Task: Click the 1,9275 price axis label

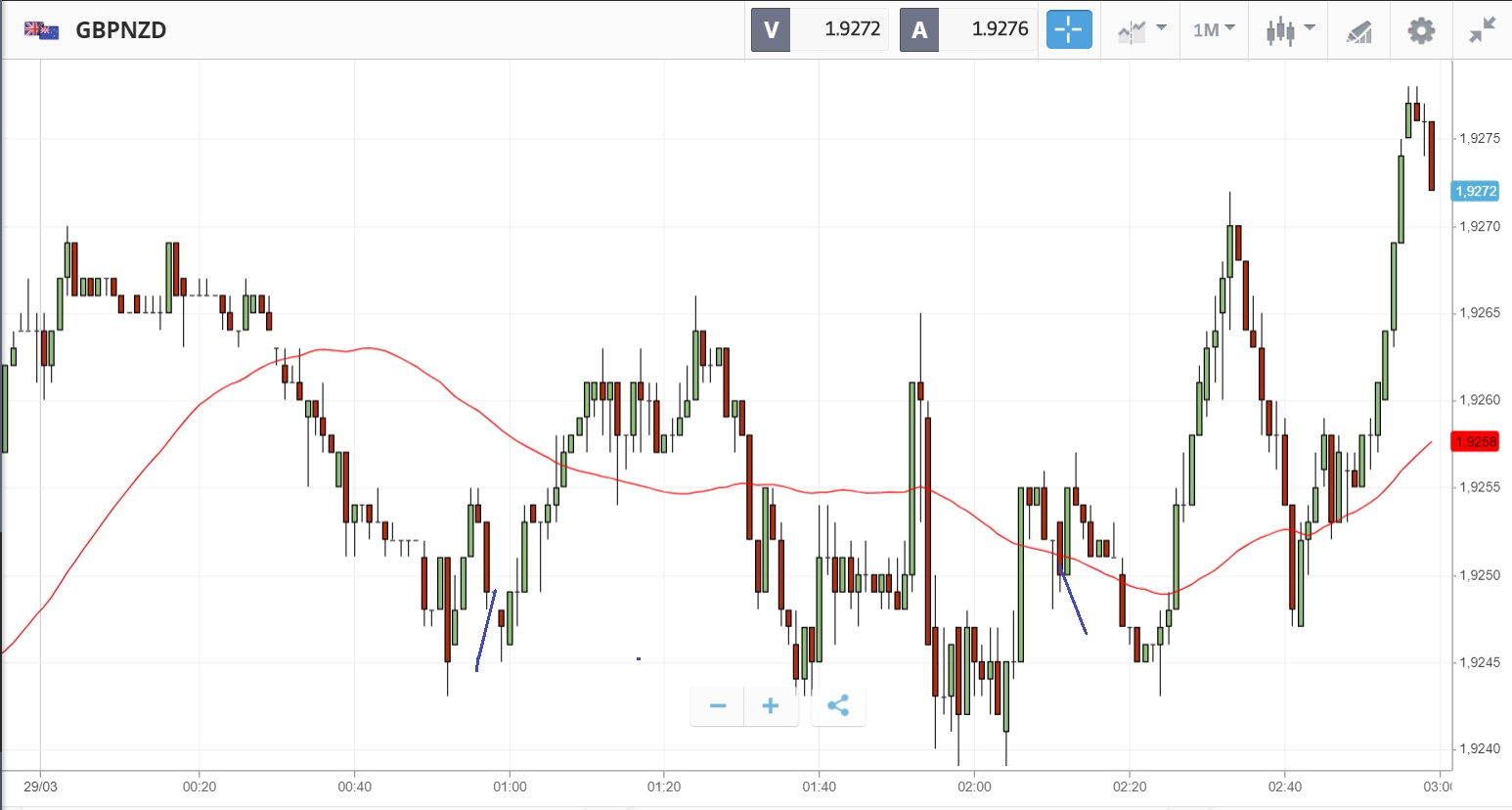Action: [x=1479, y=139]
